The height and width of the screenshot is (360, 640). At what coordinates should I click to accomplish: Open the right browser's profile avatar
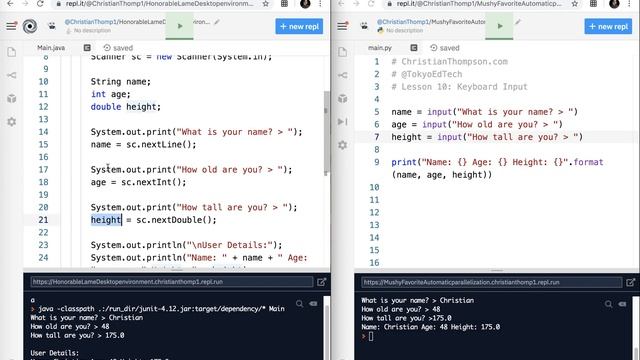[614, 4]
